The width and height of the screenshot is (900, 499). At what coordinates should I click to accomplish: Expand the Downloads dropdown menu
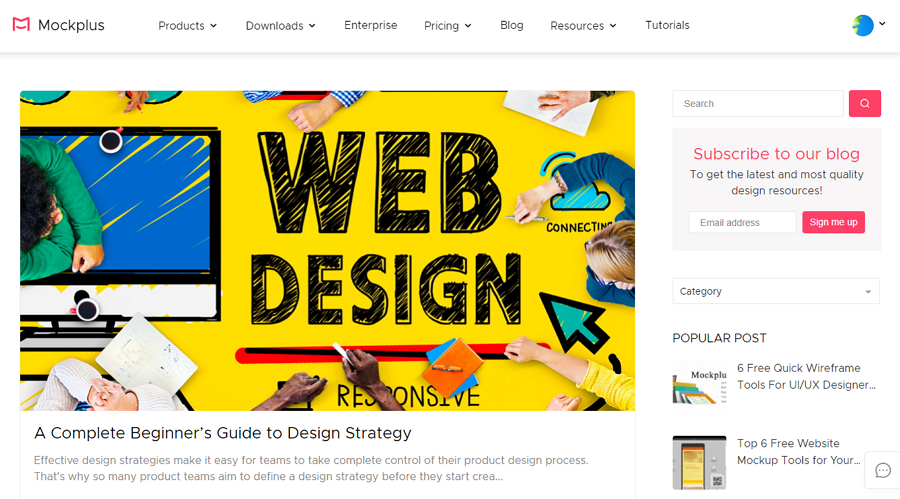click(281, 26)
